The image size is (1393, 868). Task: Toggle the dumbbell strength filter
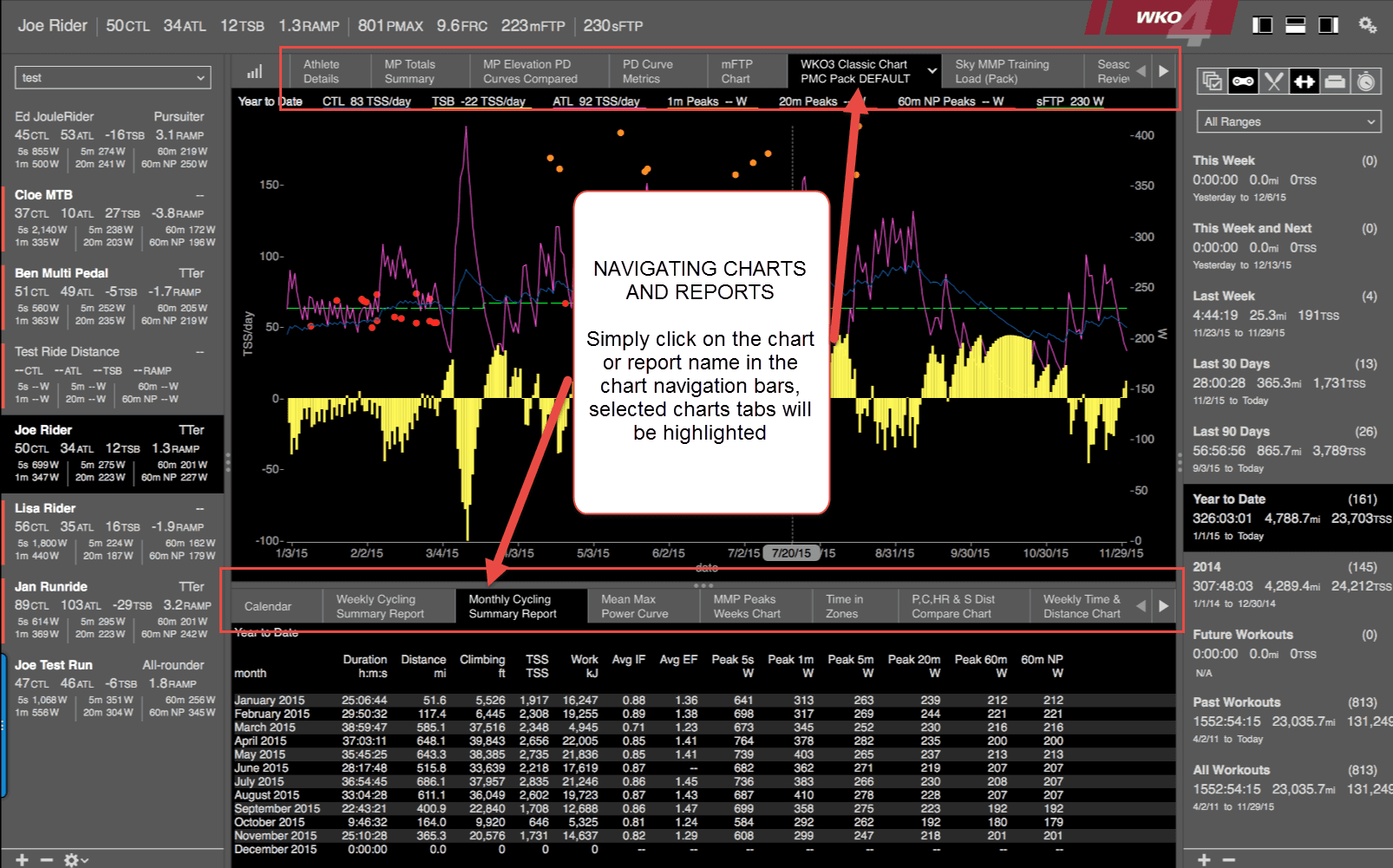coord(1305,82)
